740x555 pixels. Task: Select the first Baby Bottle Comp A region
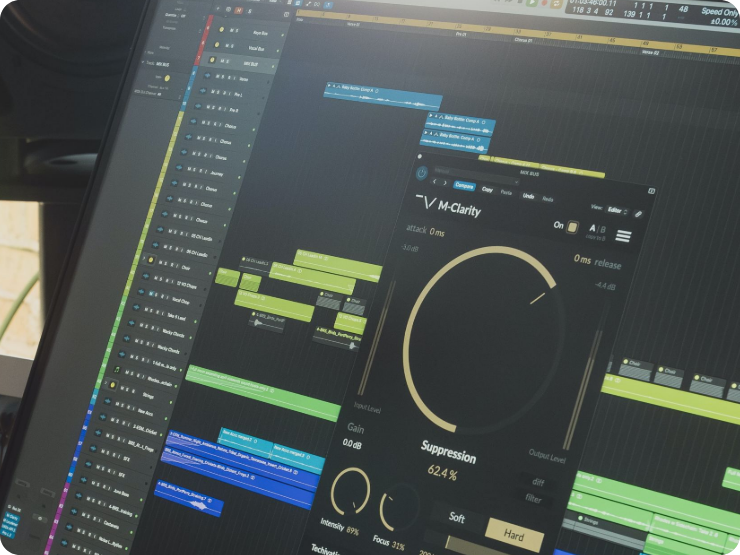pyautogui.click(x=383, y=96)
